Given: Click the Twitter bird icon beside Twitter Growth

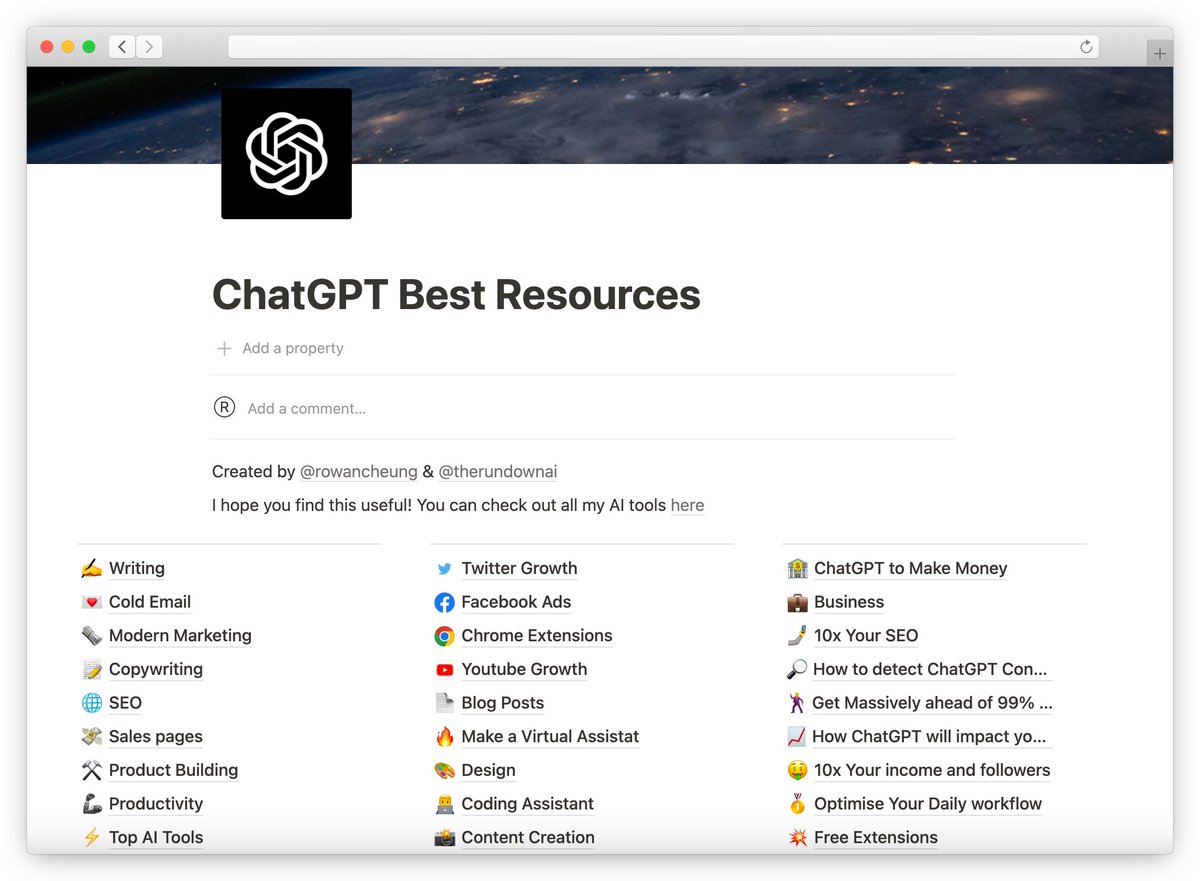Looking at the screenshot, I should click(x=443, y=568).
